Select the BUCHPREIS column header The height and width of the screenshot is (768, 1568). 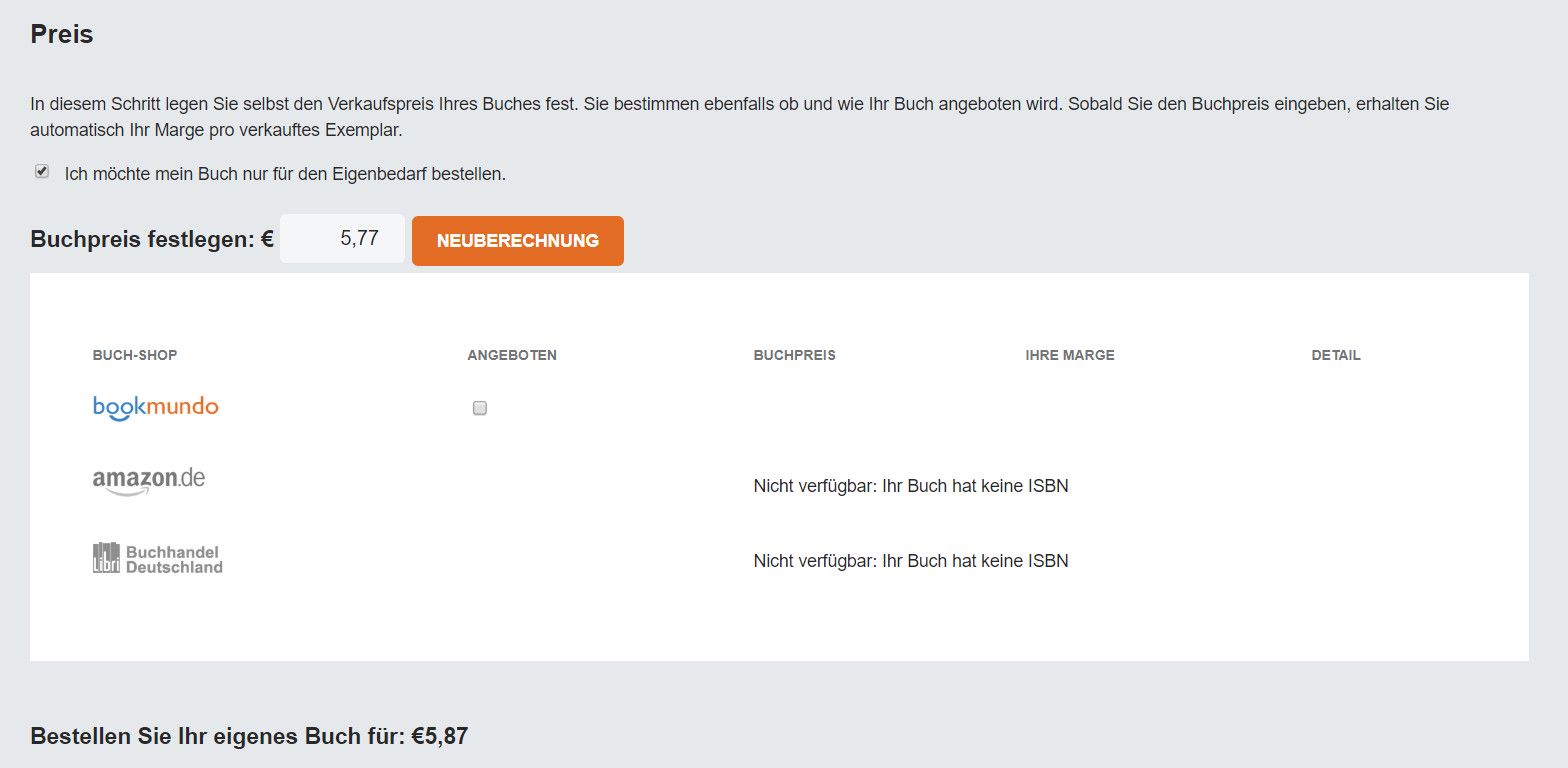(x=795, y=355)
